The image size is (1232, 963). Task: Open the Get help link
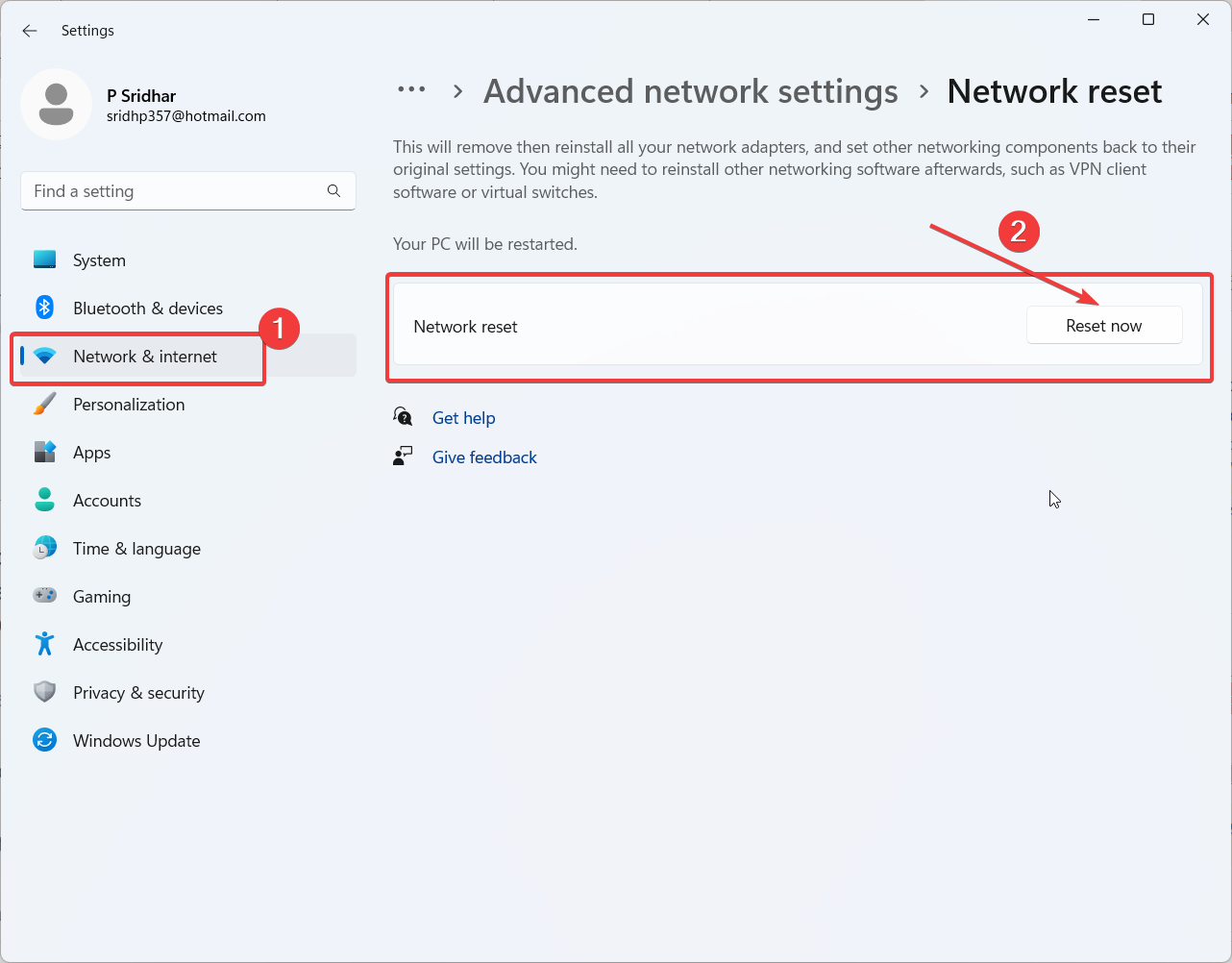point(463,418)
